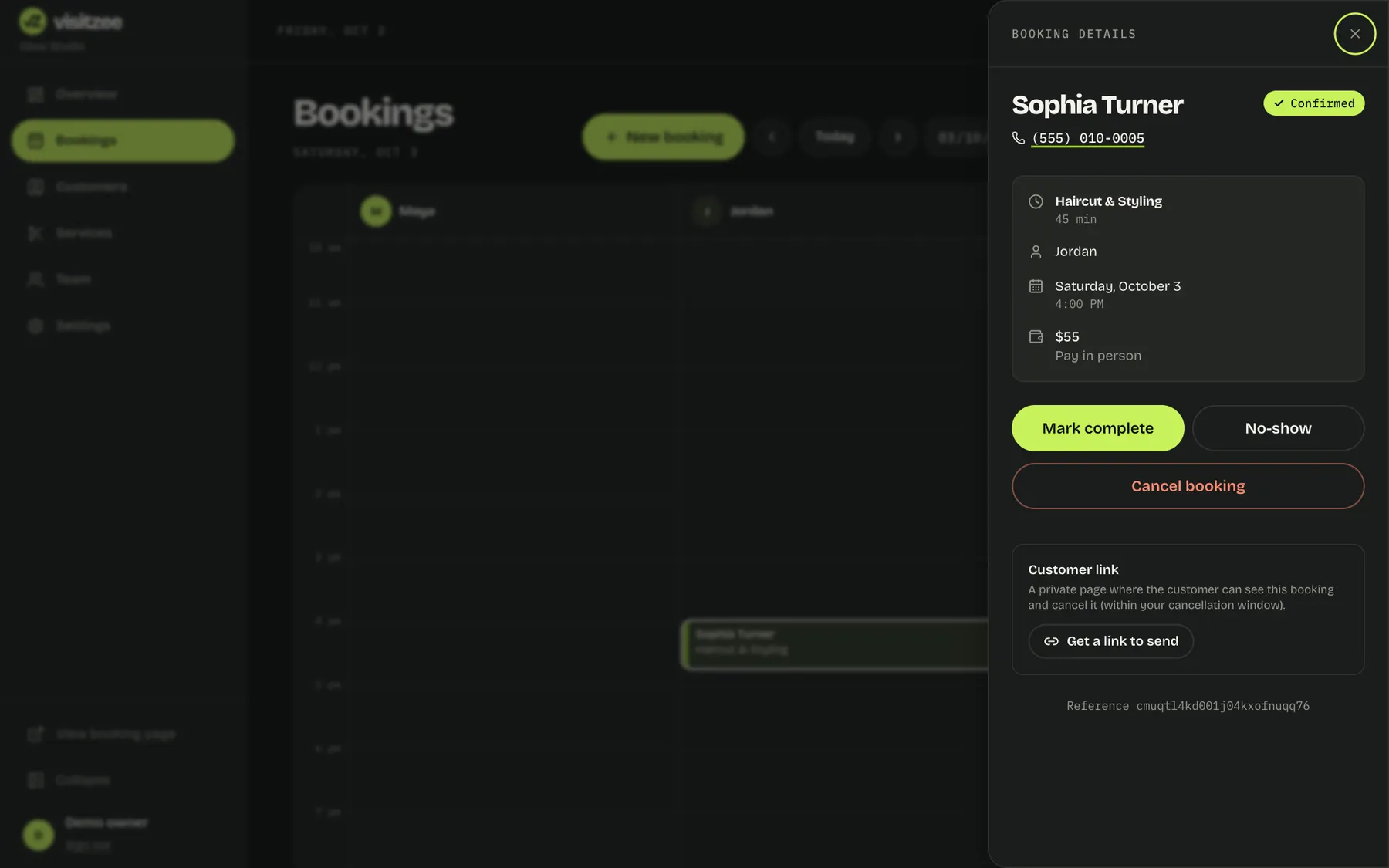This screenshot has width=1389, height=868.
Task: Mark the booking complete
Action: tap(1097, 428)
